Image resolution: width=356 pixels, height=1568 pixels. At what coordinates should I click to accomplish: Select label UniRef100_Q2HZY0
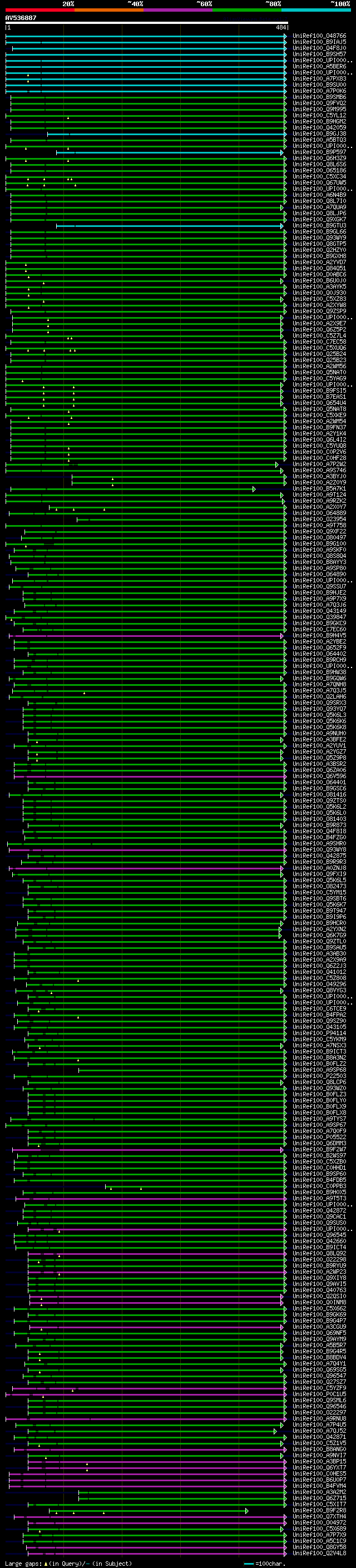click(x=319, y=250)
